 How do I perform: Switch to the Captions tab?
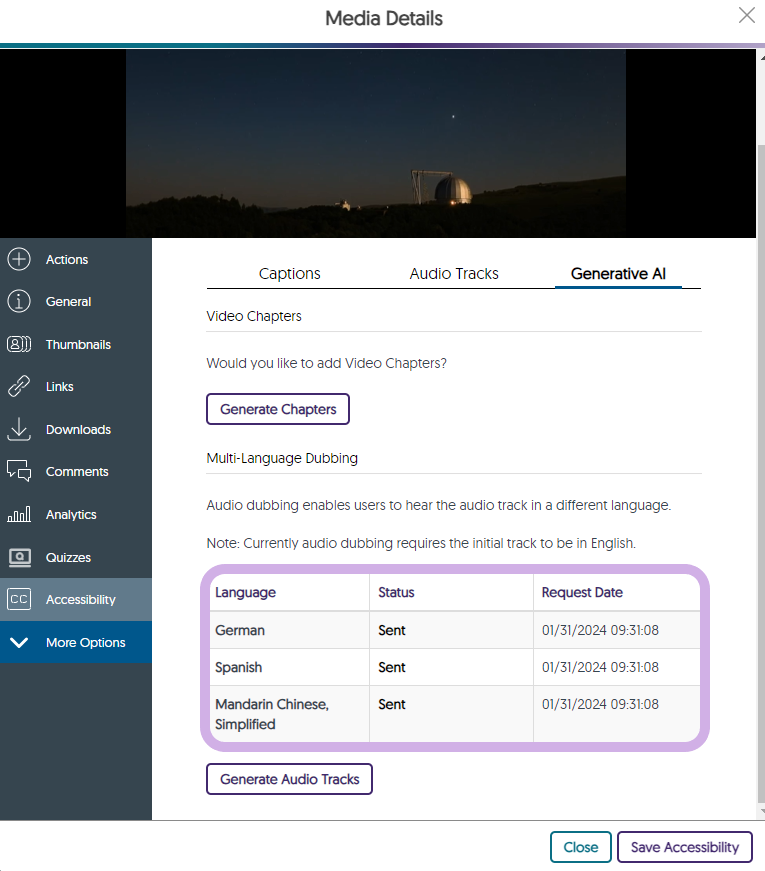[289, 273]
